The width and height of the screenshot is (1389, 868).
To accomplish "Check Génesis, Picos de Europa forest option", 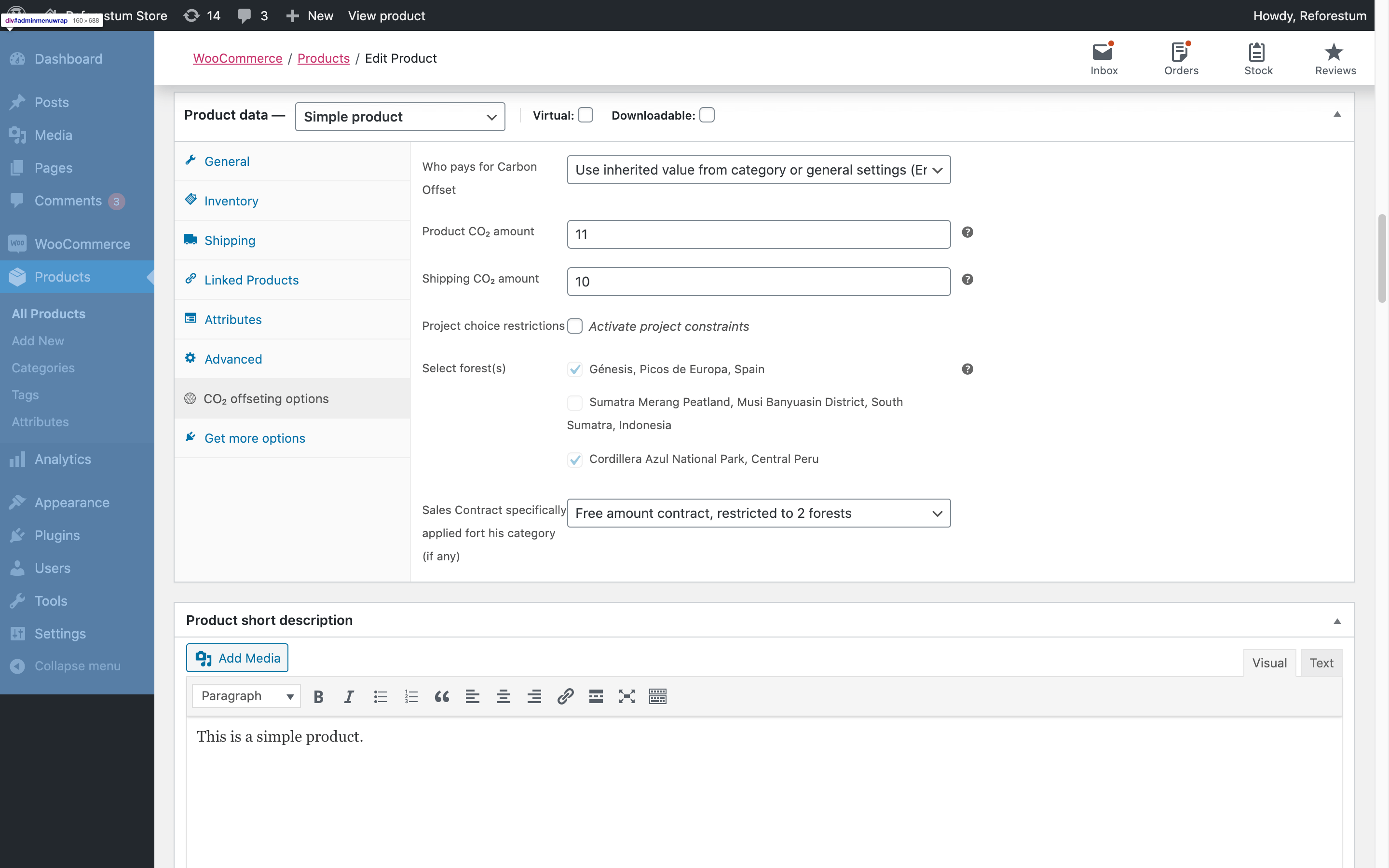I will tap(575, 369).
